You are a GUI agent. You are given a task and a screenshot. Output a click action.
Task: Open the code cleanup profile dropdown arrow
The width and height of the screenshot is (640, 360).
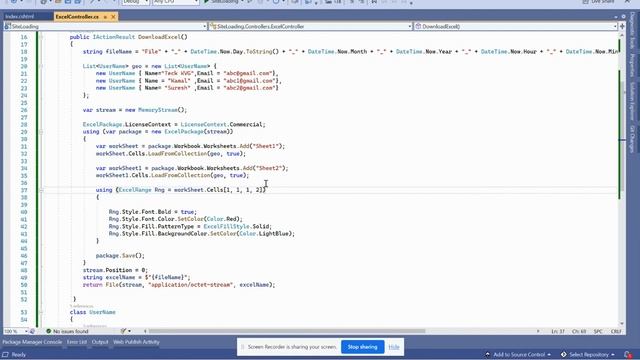point(129,331)
